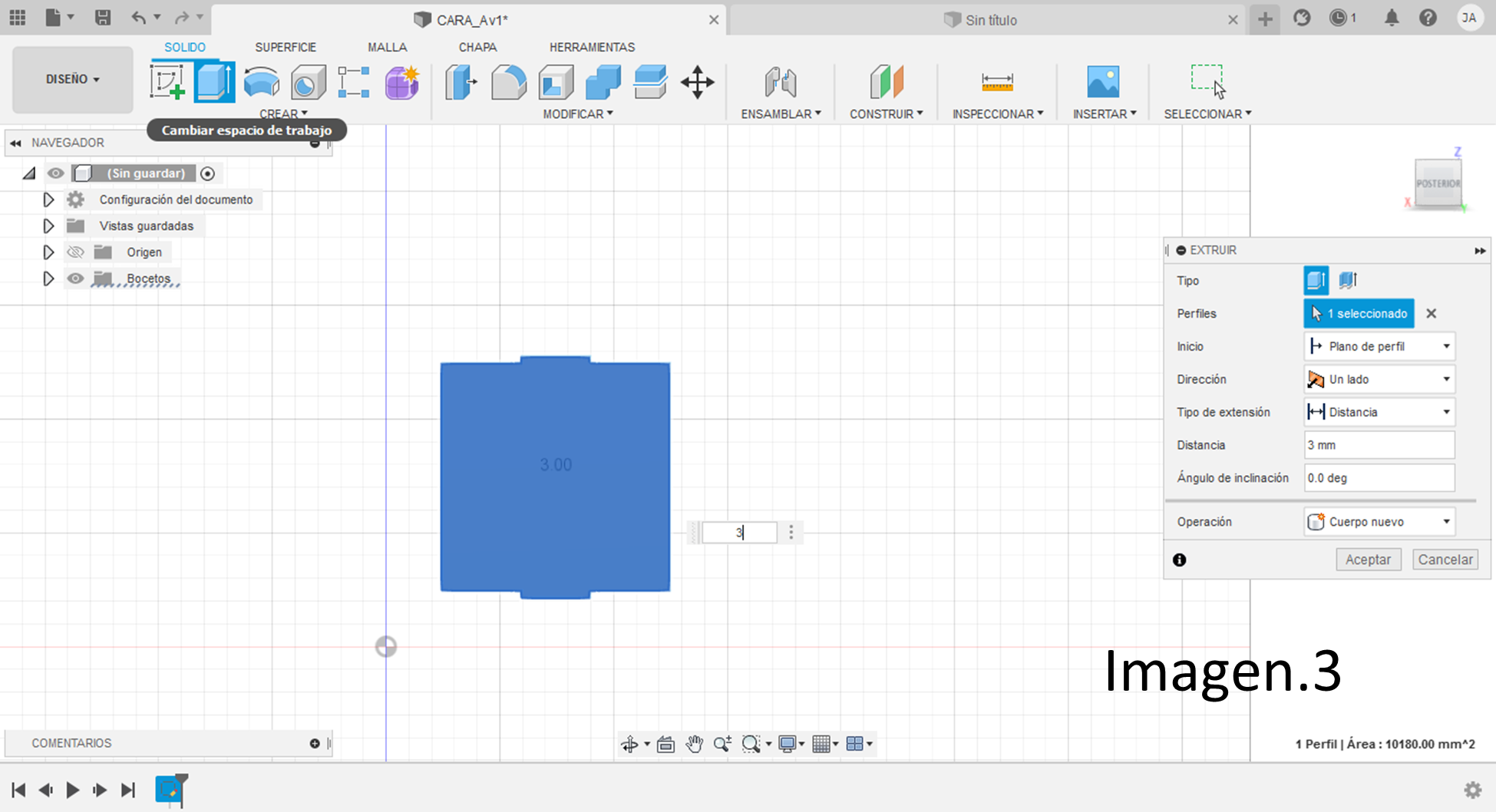The image size is (1496, 812).
Task: Expand the Vistas guardadas node
Action: coord(48,226)
